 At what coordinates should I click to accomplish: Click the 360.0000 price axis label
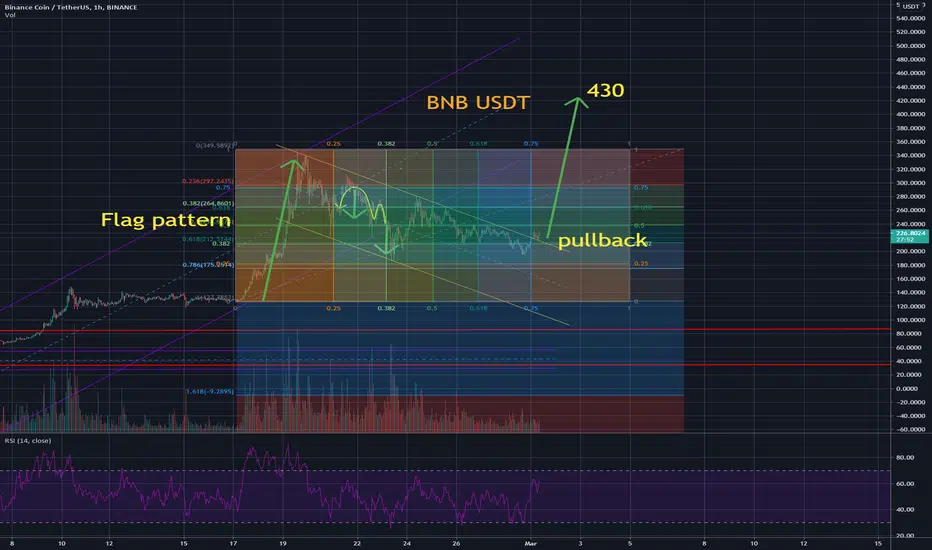coord(910,142)
